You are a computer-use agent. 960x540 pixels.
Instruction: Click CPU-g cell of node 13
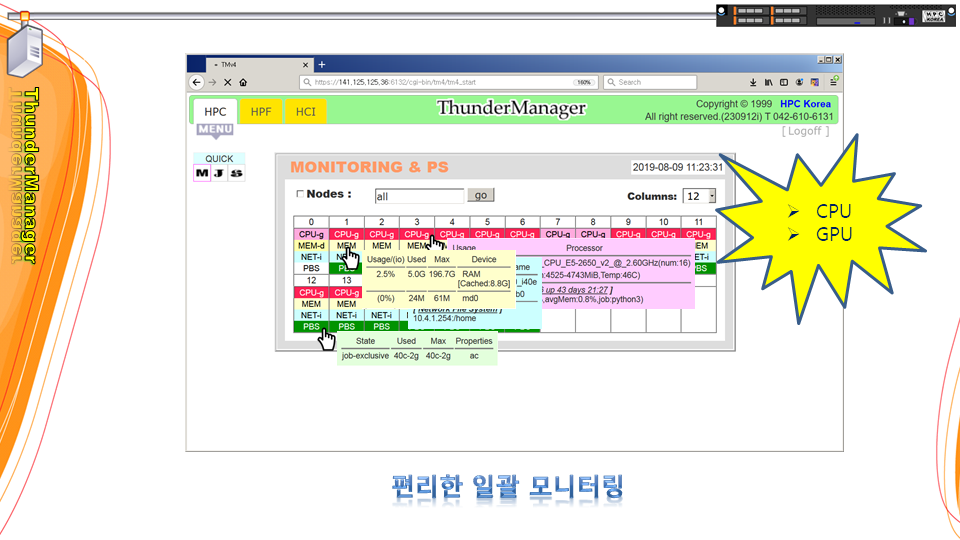tap(347, 293)
